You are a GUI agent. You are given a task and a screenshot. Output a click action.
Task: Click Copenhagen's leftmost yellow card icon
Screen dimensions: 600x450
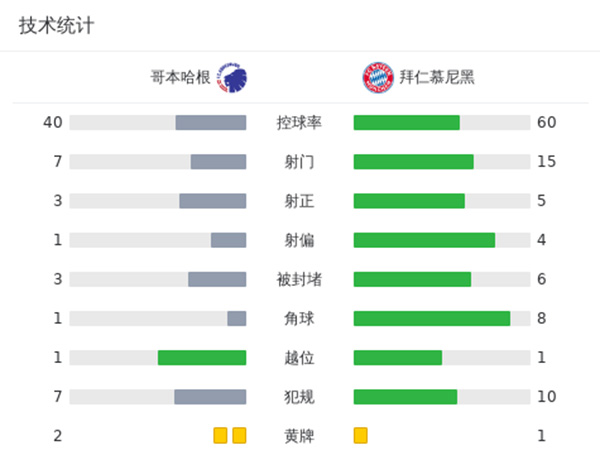[220, 435]
